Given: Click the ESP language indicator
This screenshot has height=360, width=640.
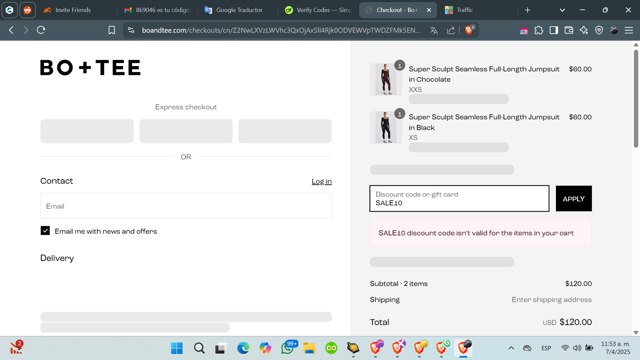Looking at the screenshot, I should pos(546,348).
